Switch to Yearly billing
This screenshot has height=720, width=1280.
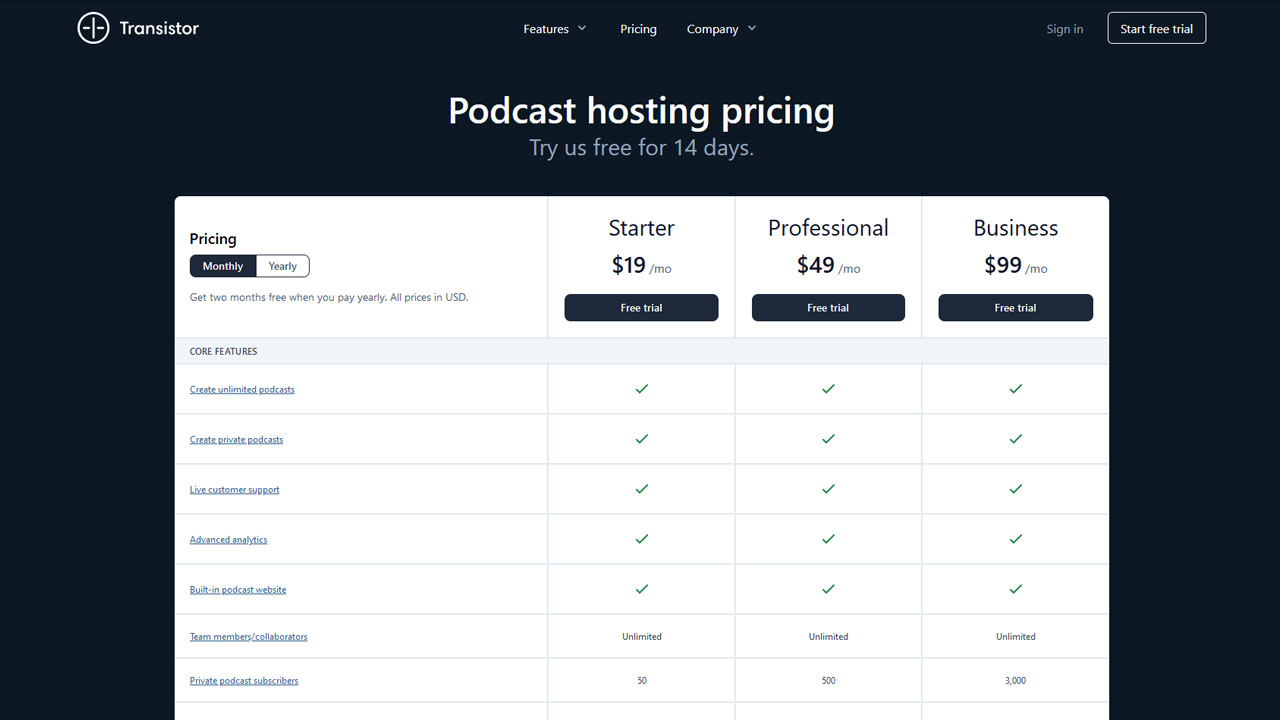click(283, 266)
